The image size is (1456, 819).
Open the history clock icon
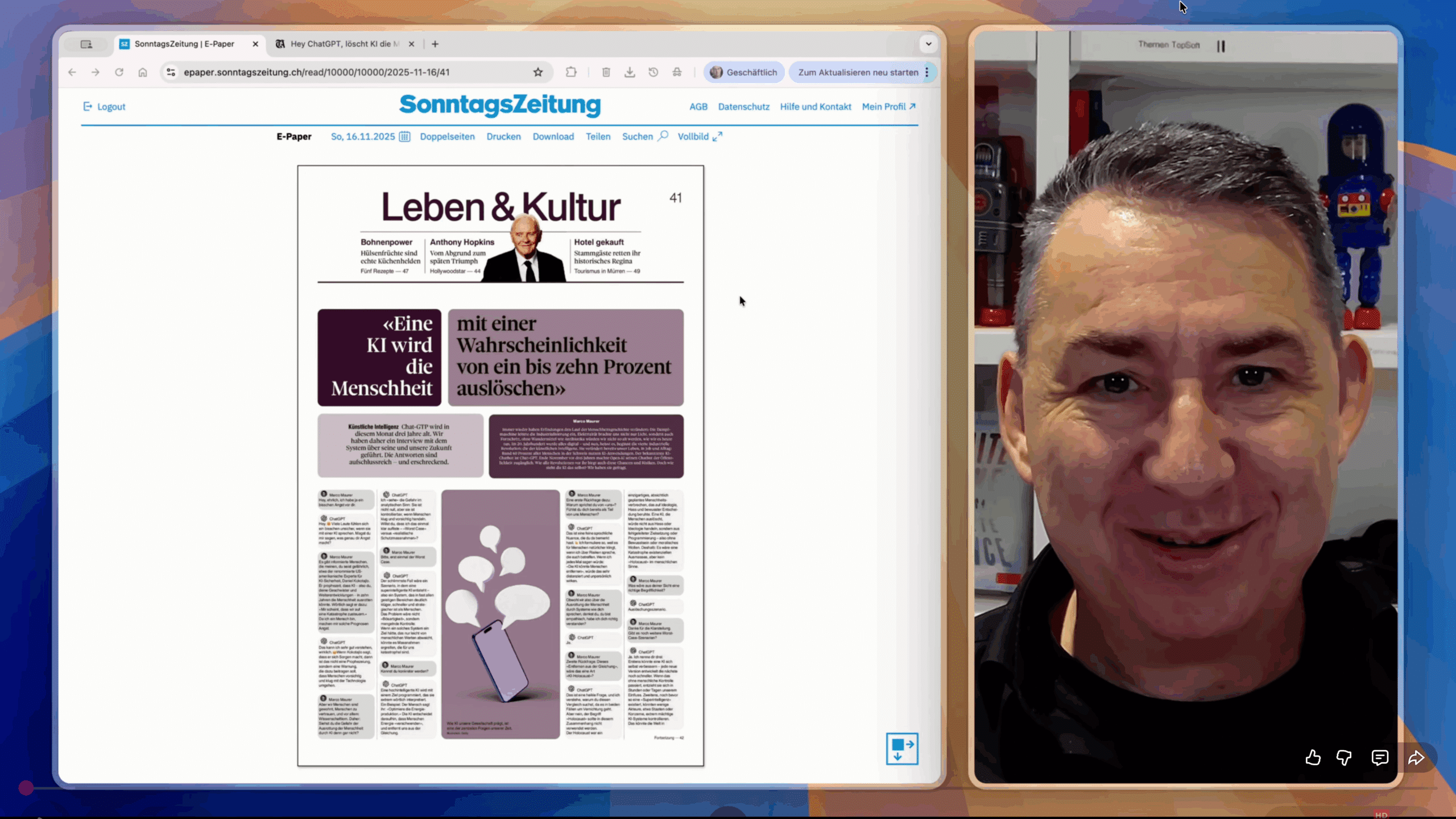coord(653,72)
